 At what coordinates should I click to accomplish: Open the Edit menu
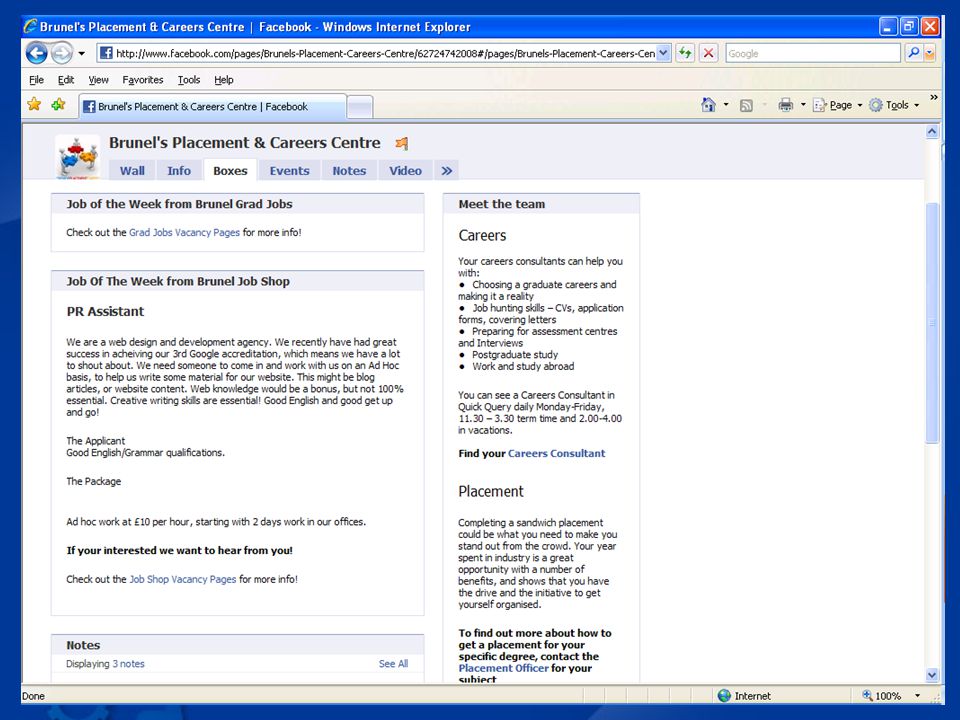pyautogui.click(x=66, y=80)
